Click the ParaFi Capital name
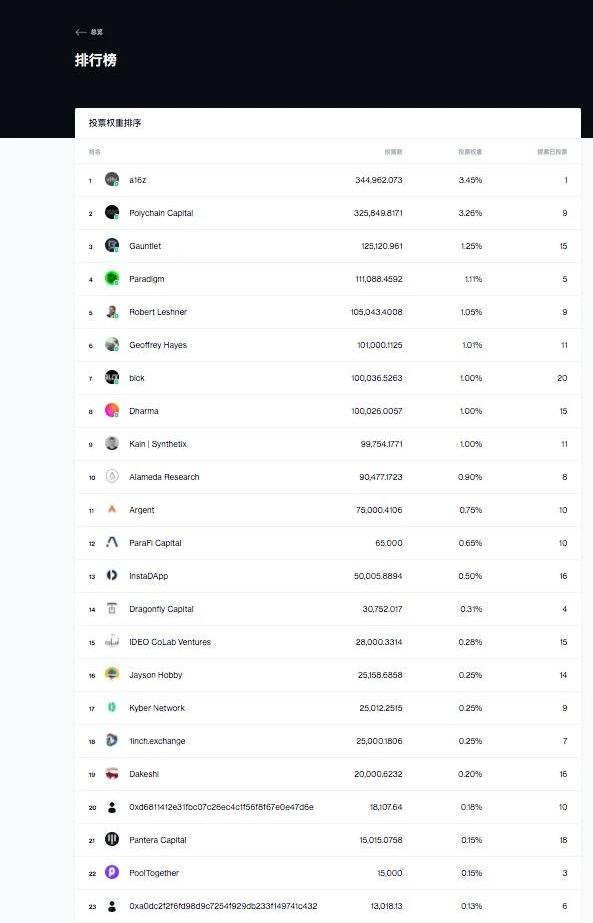This screenshot has height=923, width=593. point(155,543)
